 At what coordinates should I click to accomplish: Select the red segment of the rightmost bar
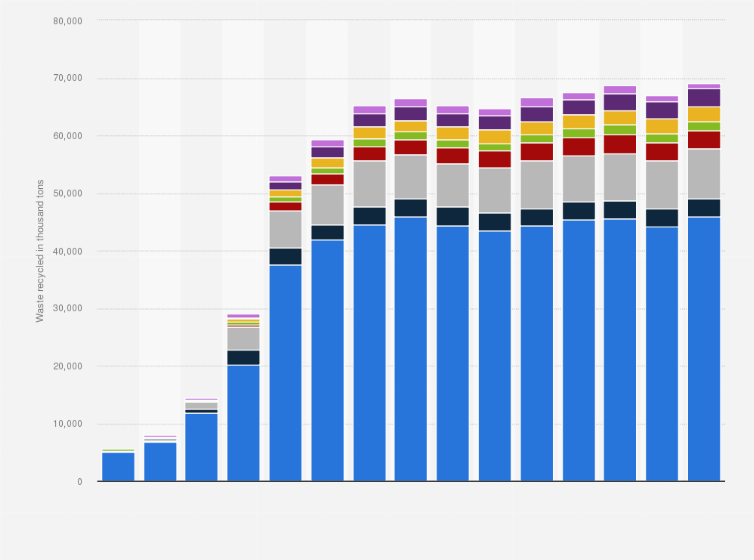705,140
